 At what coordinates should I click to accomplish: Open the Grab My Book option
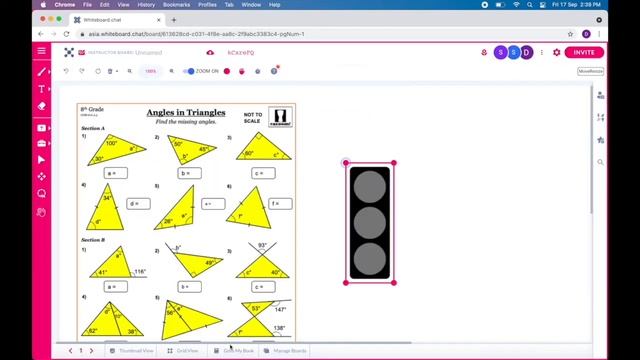[233, 351]
